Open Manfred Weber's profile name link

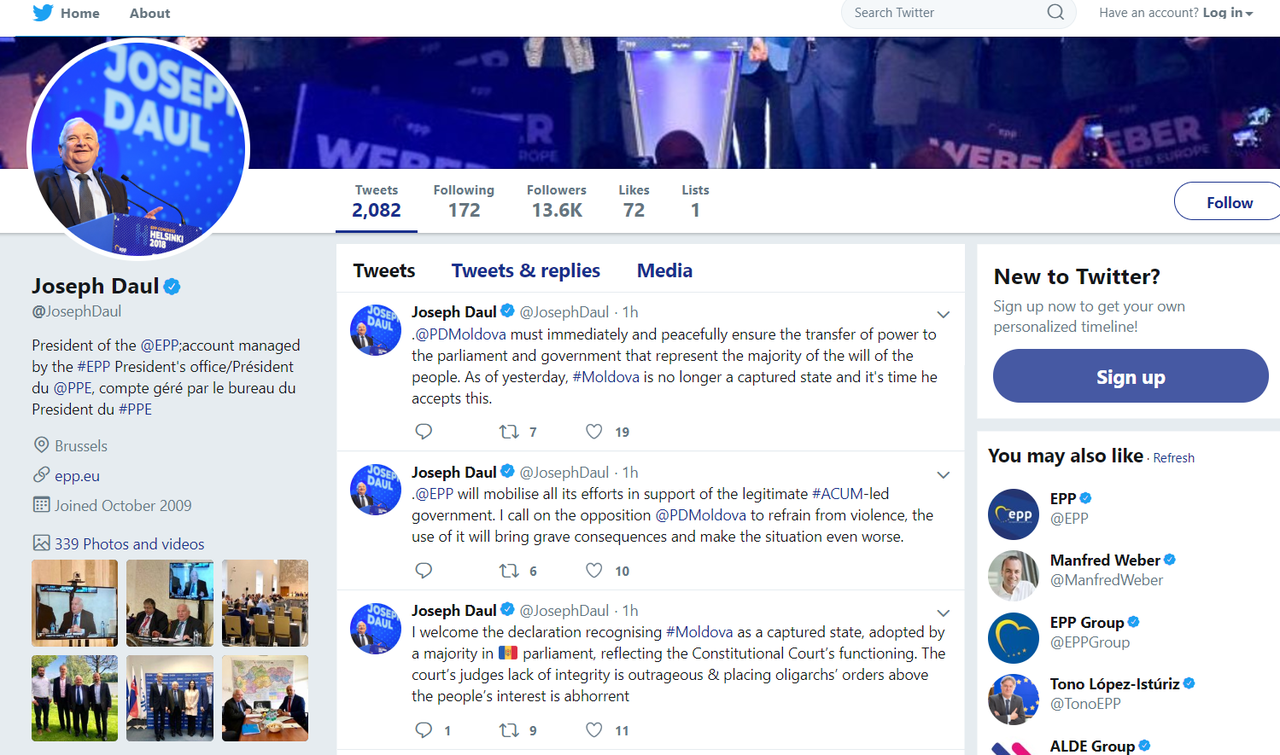[1105, 560]
